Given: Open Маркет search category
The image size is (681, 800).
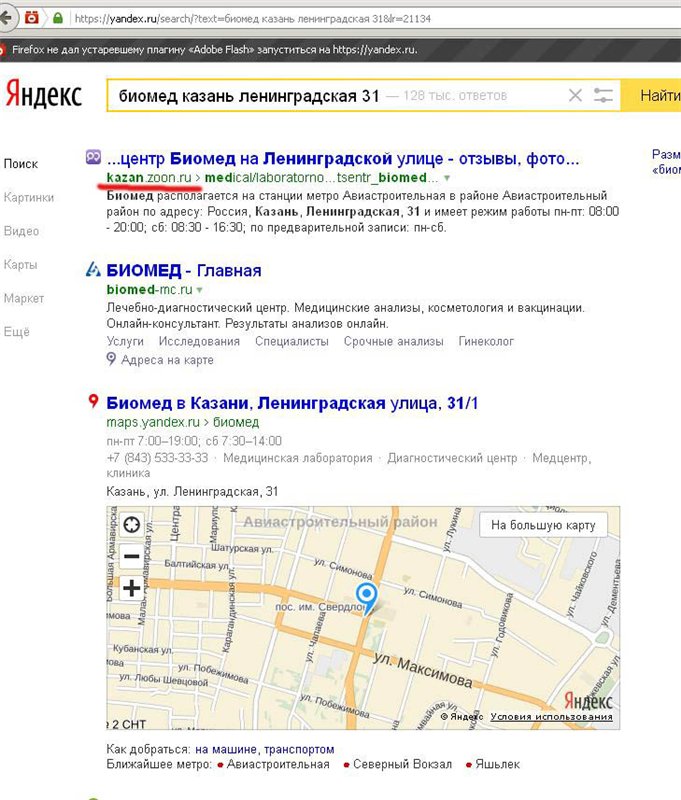Looking at the screenshot, I should (23, 298).
